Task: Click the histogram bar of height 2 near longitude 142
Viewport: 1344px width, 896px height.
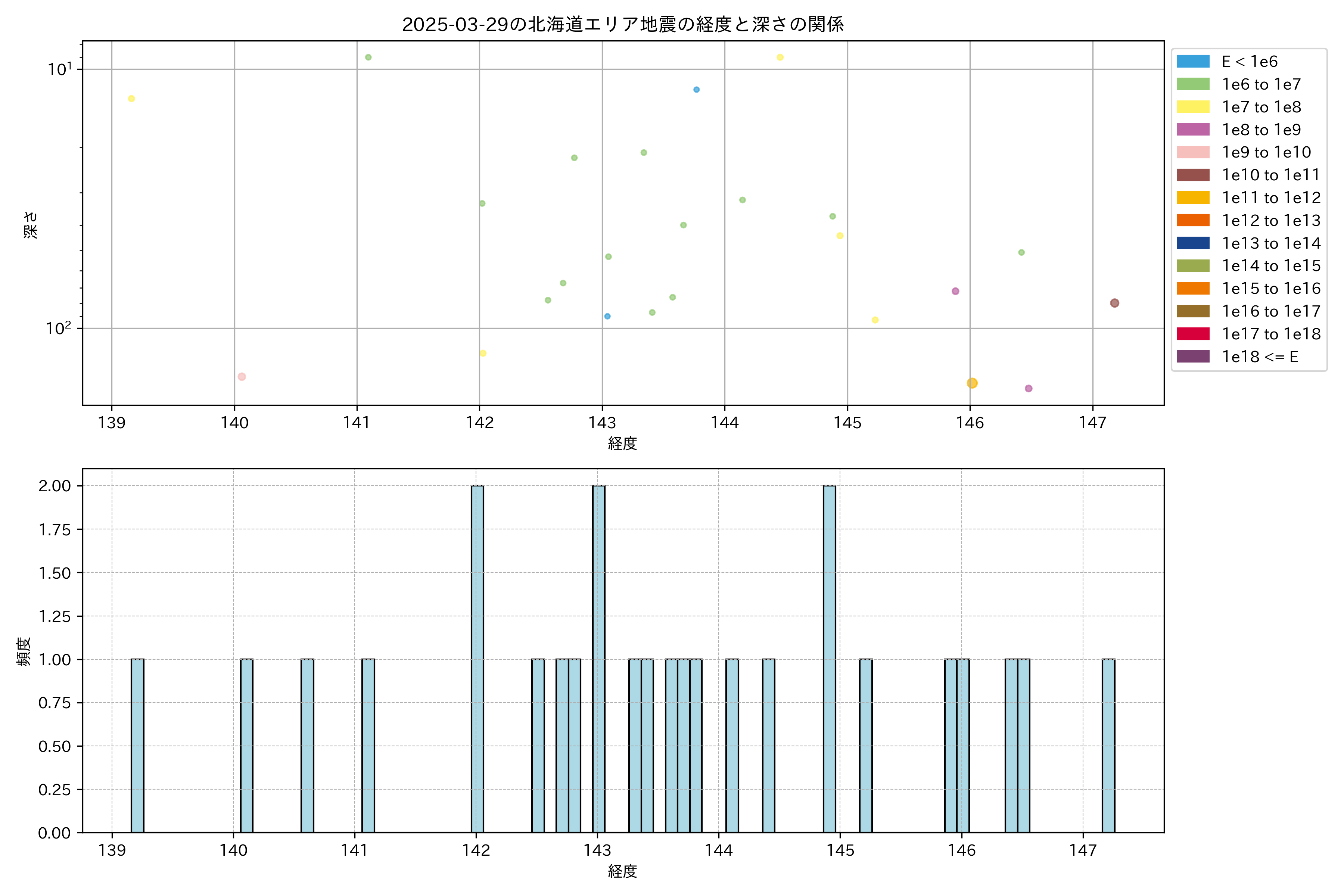Action: (x=477, y=657)
